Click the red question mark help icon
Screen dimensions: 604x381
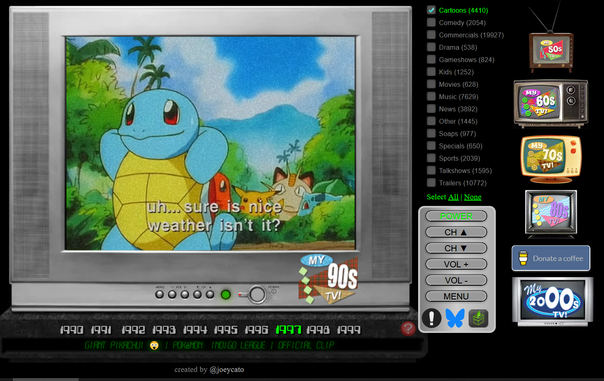pyautogui.click(x=408, y=329)
